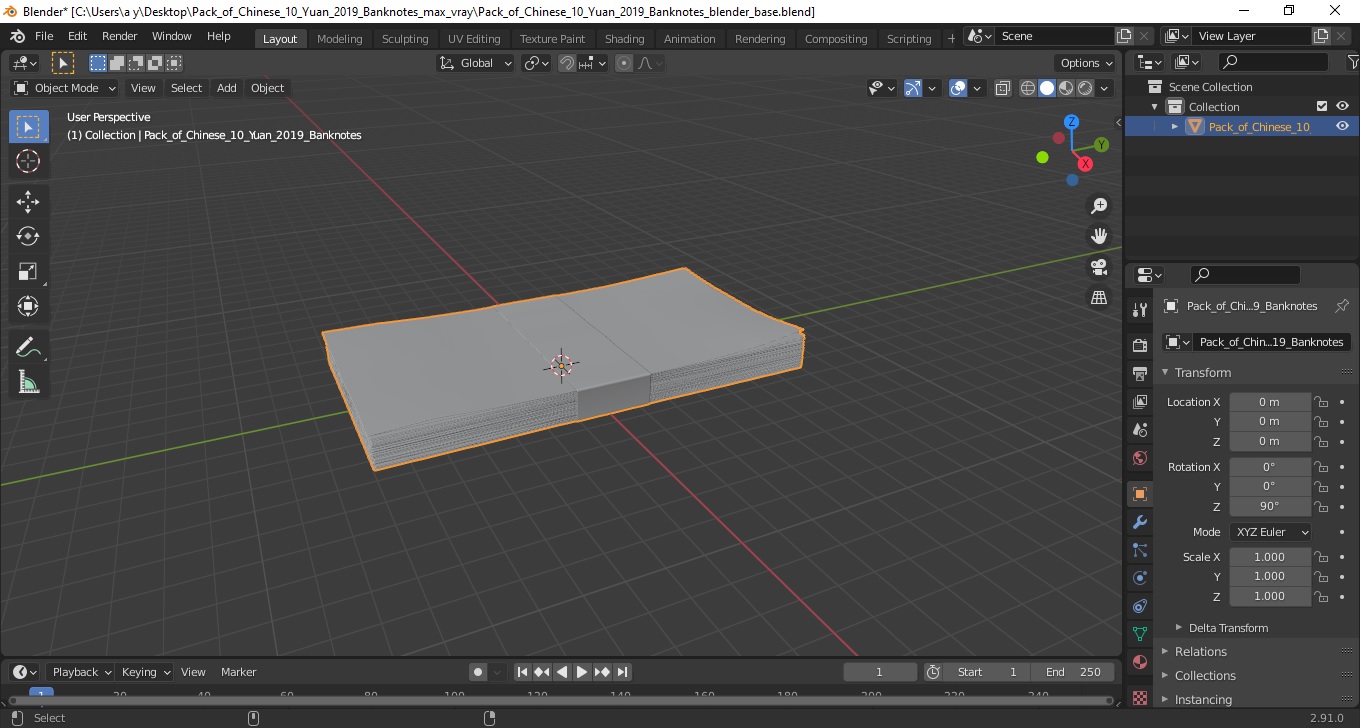Open the Modifier properties wrench tab
The width and height of the screenshot is (1360, 728).
pos(1140,522)
